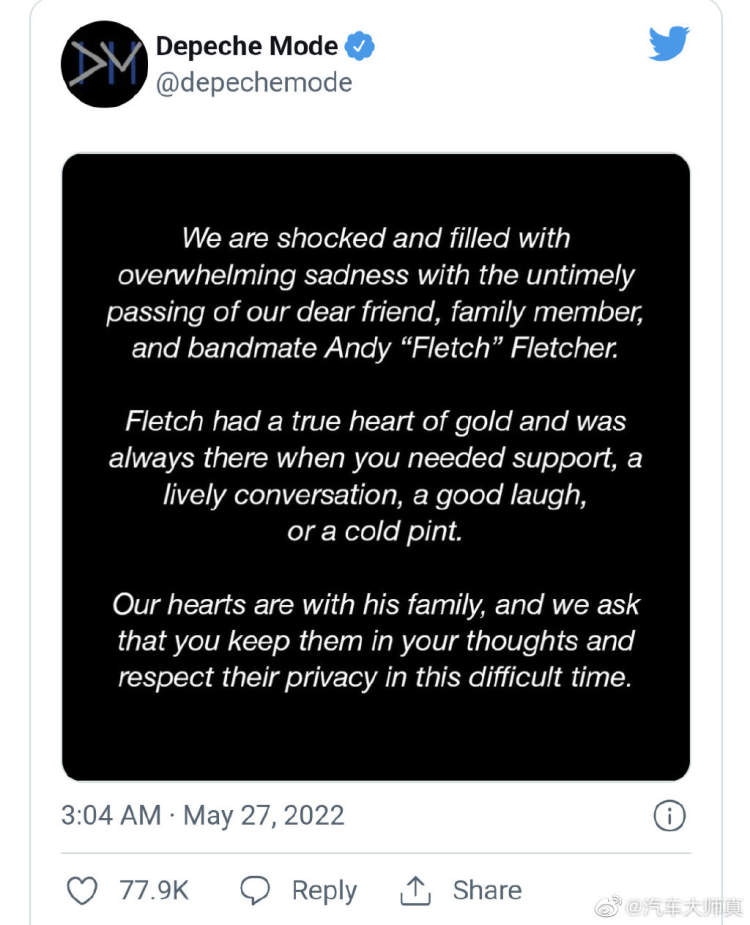Open the 3:04 AM timestamp
Screen dimensions: 750x925
[x=111, y=816]
